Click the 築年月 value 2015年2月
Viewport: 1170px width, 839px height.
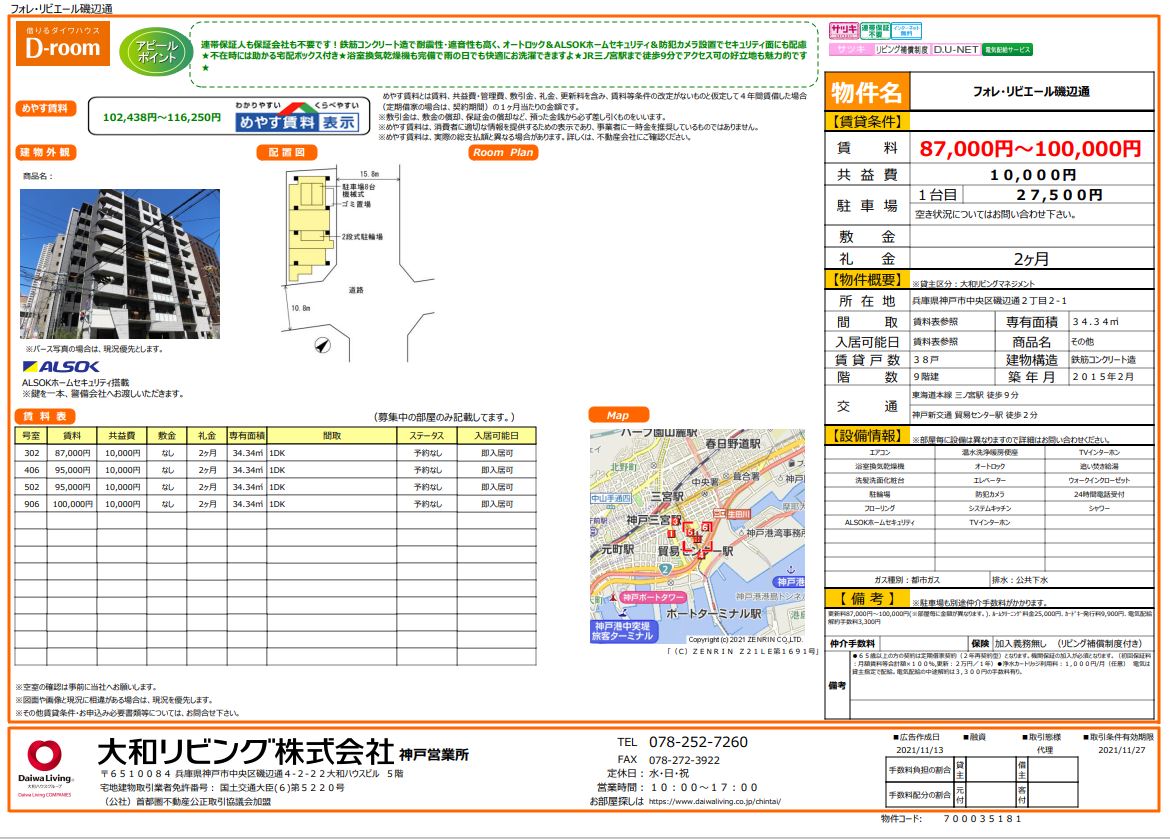1103,377
